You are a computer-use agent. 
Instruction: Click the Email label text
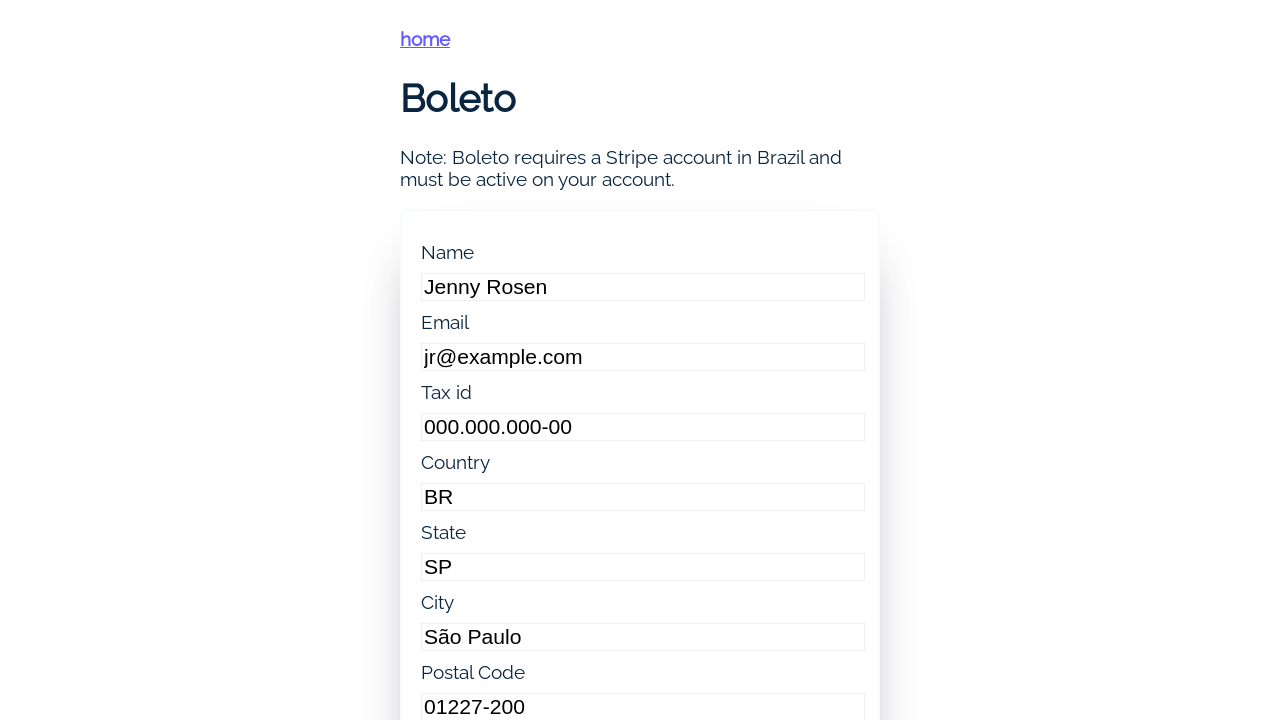tap(445, 323)
